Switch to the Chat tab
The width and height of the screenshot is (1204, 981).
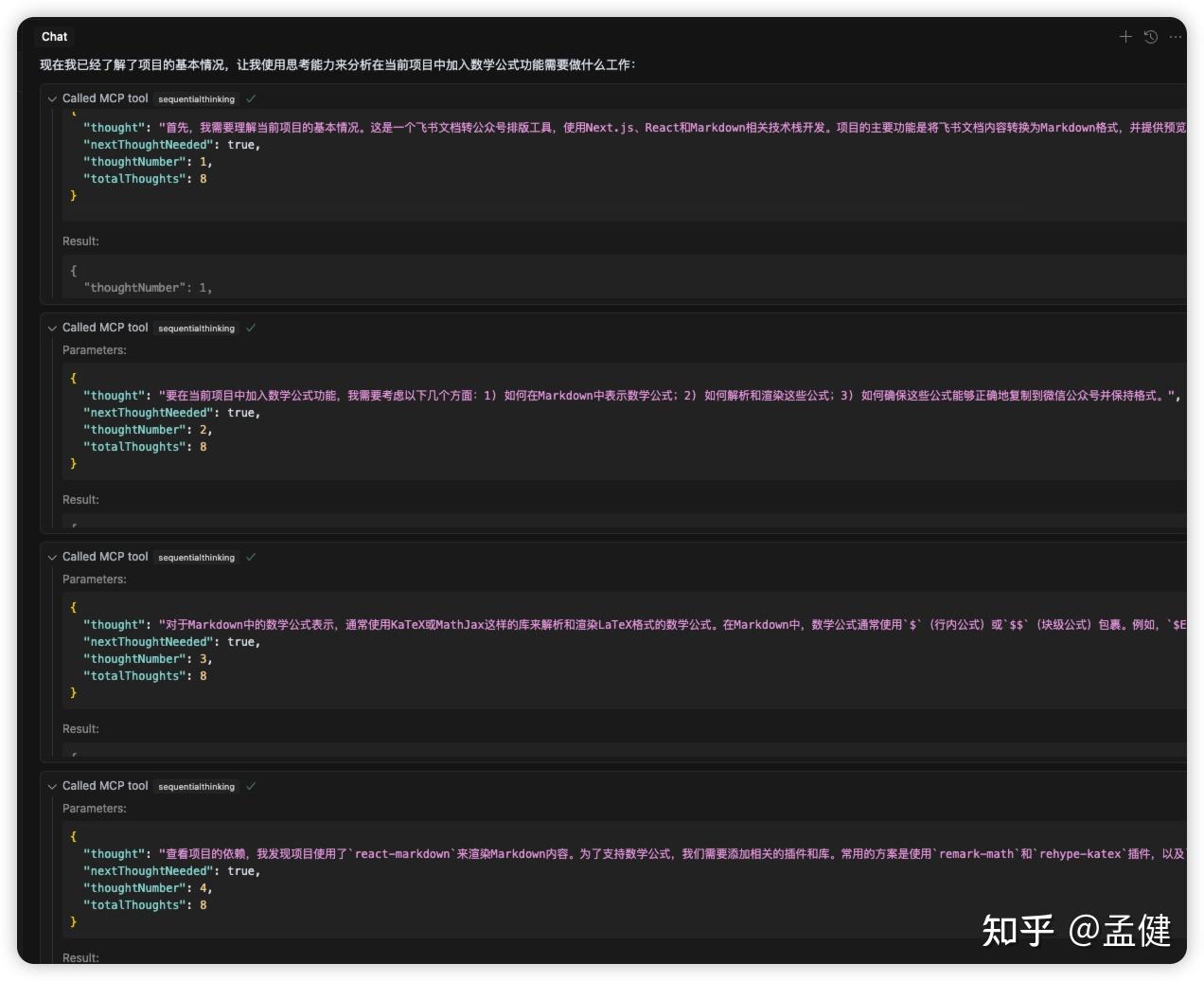click(x=54, y=36)
